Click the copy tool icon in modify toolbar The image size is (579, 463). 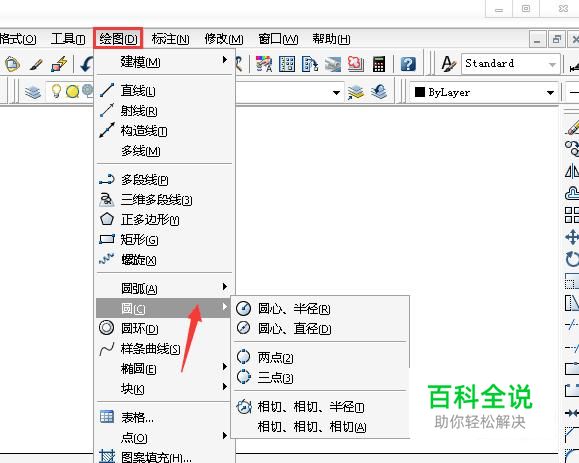click(572, 148)
